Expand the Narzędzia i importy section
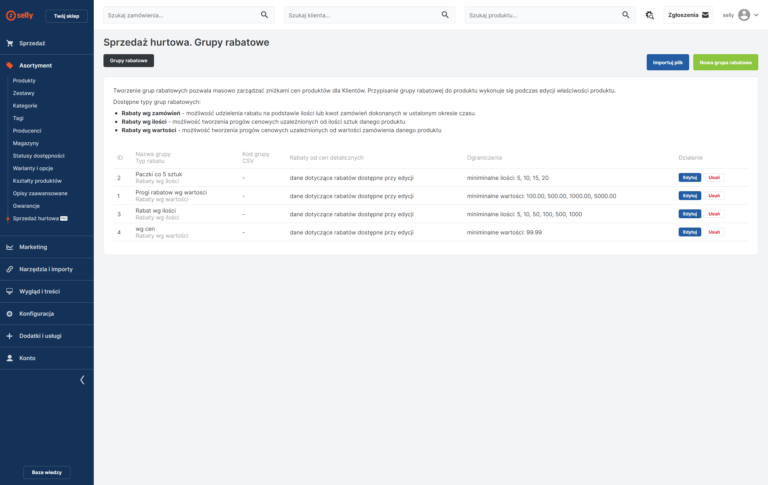Image resolution: width=768 pixels, height=485 pixels. pos(44,268)
